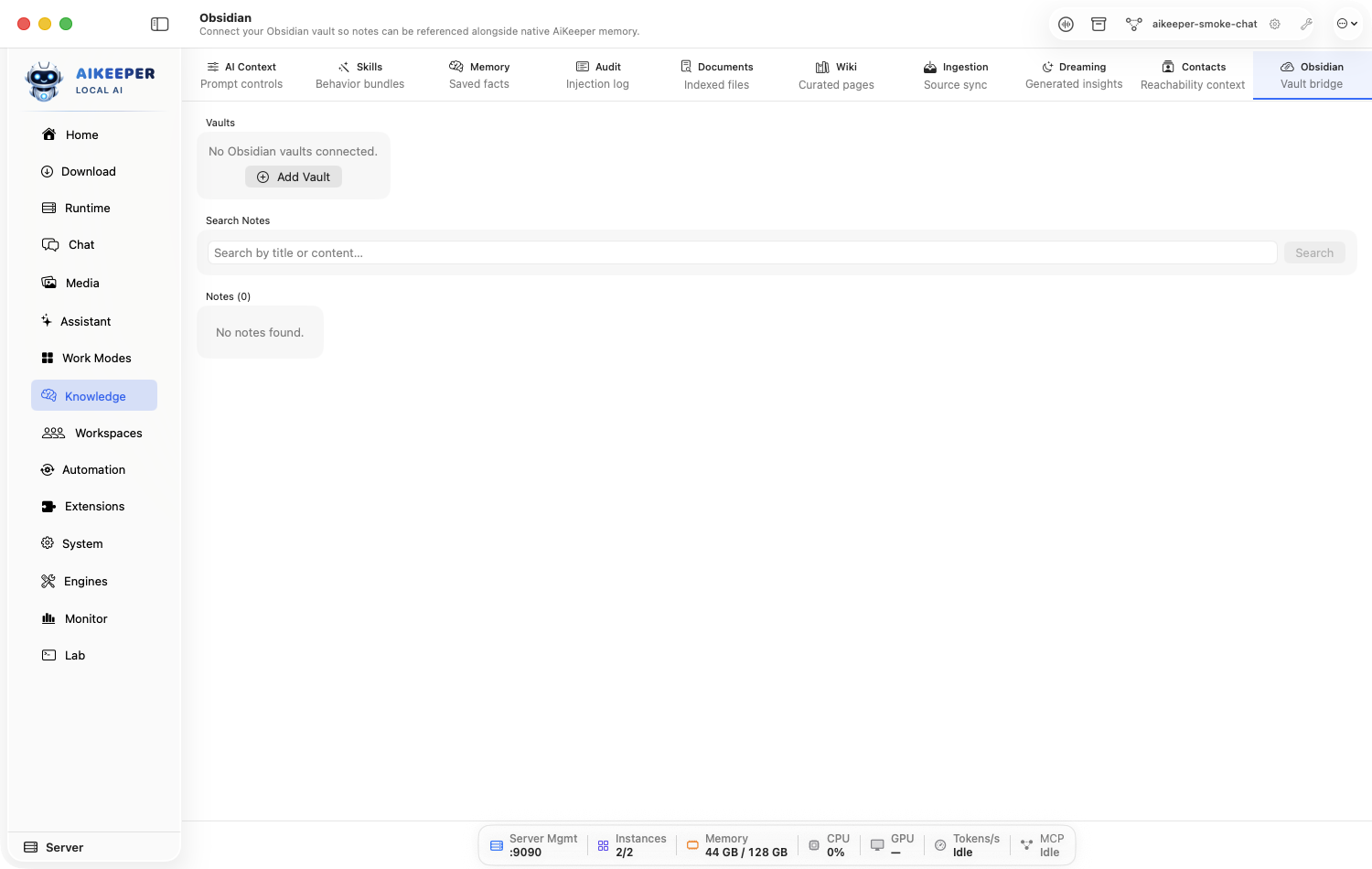Open Runtime from the sidebar

[94, 208]
